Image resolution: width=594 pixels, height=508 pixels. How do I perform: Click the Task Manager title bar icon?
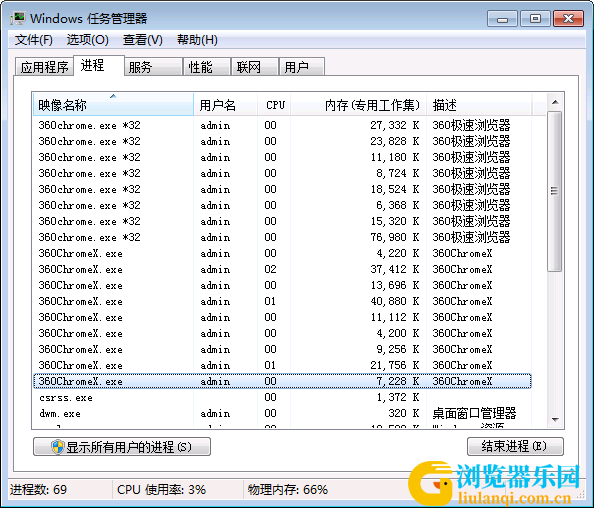[17, 19]
